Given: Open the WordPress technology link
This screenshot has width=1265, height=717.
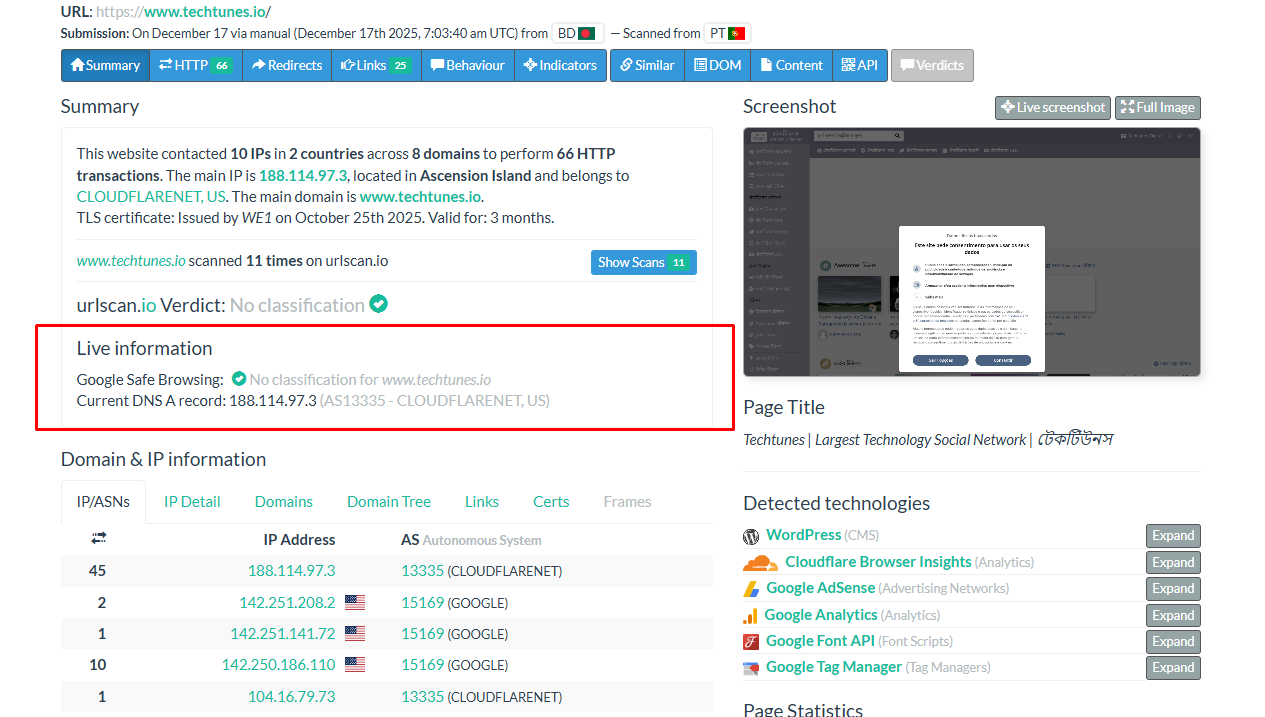Looking at the screenshot, I should [804, 535].
